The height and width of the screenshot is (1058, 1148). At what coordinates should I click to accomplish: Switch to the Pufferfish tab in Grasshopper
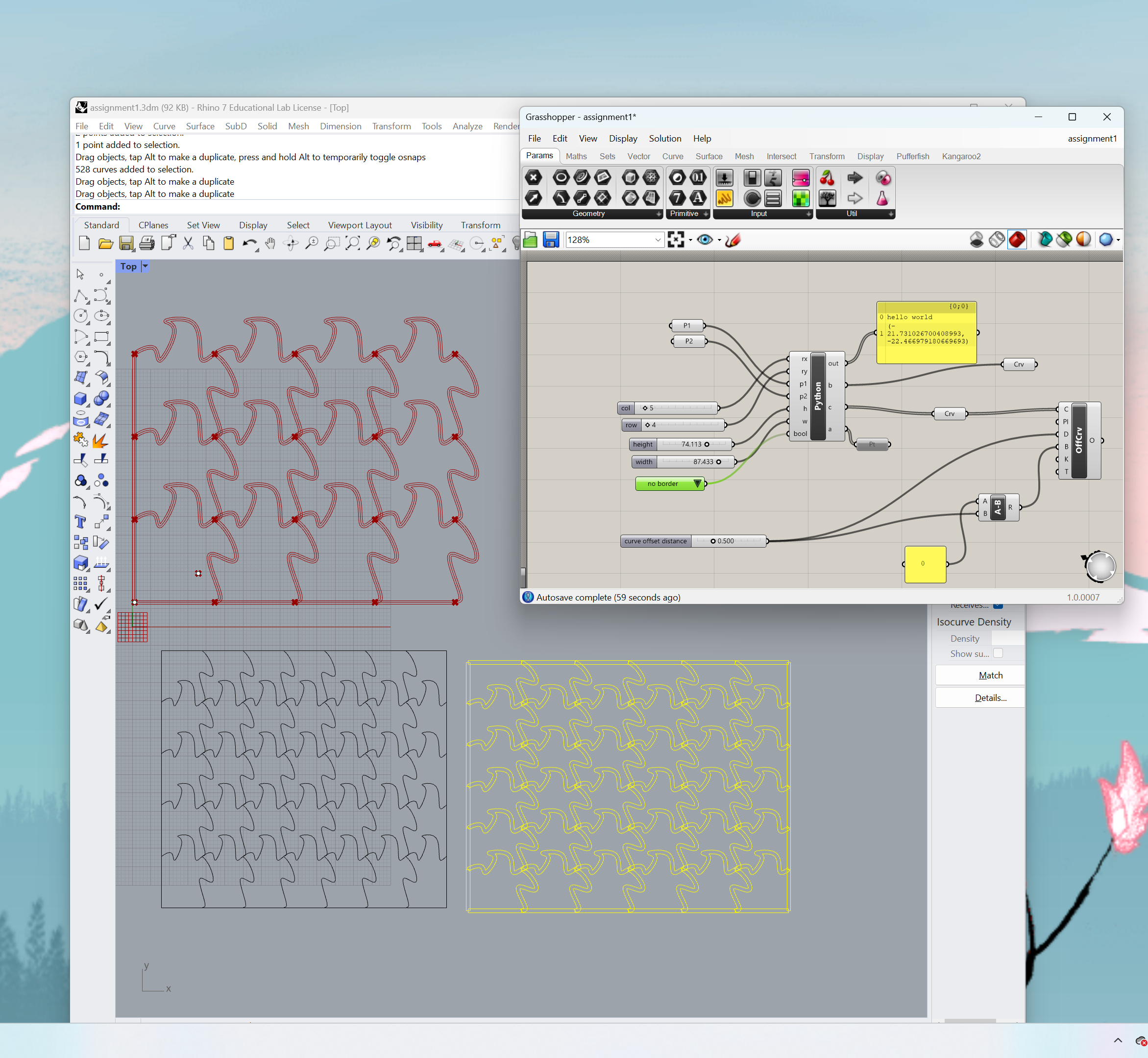point(913,156)
